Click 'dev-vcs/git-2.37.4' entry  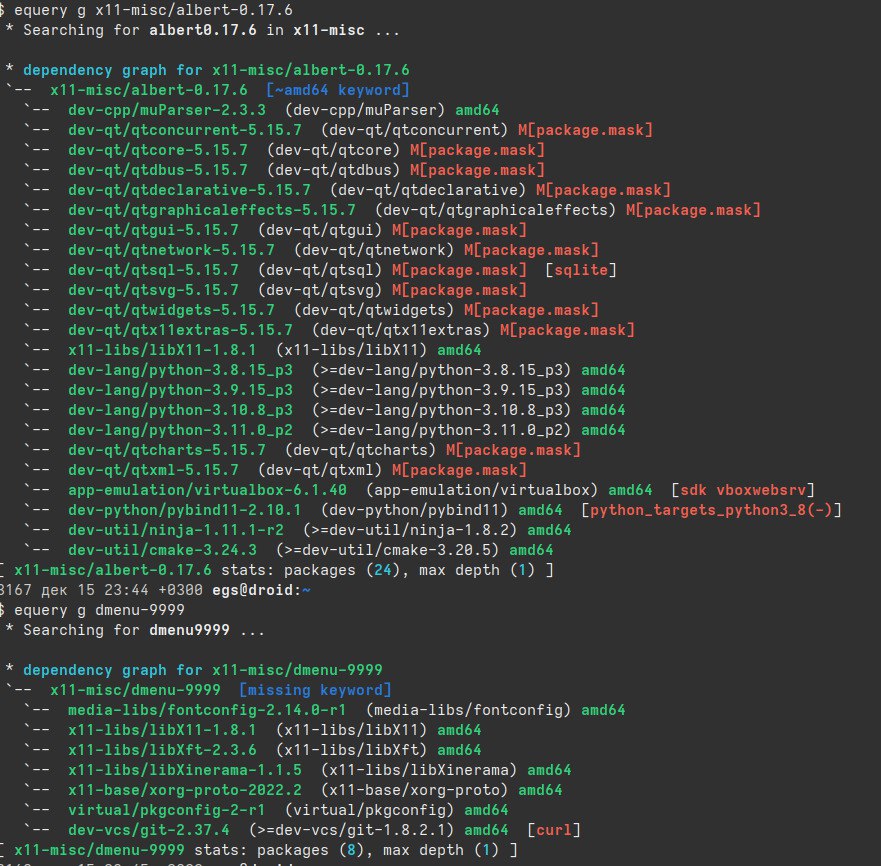click(x=149, y=830)
